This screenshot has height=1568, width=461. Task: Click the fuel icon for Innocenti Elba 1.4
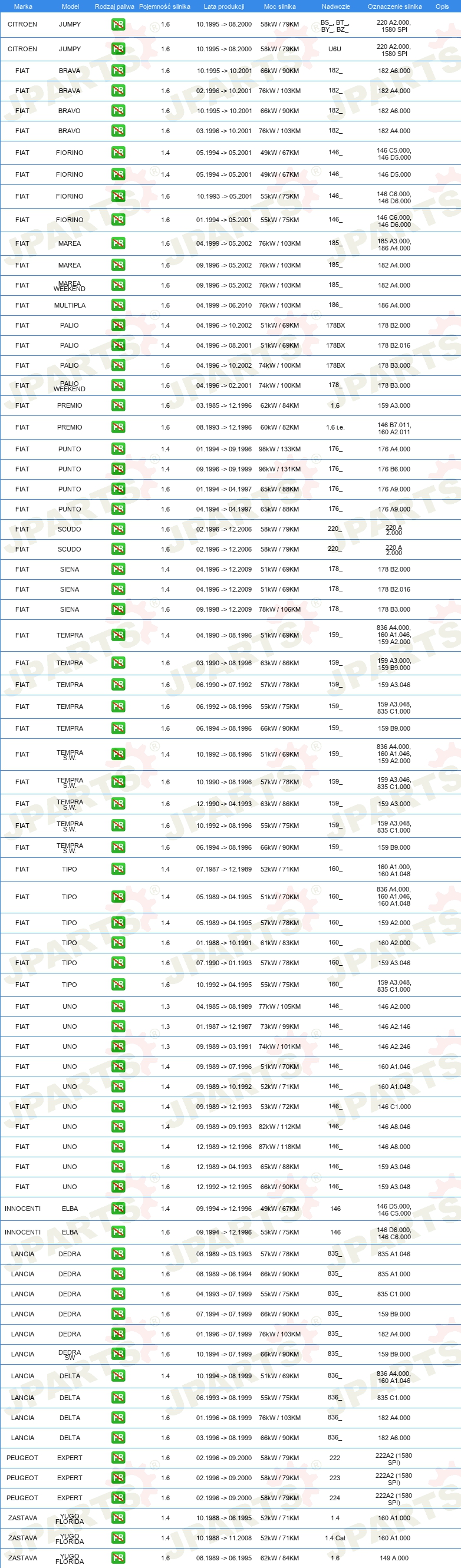click(x=118, y=1209)
